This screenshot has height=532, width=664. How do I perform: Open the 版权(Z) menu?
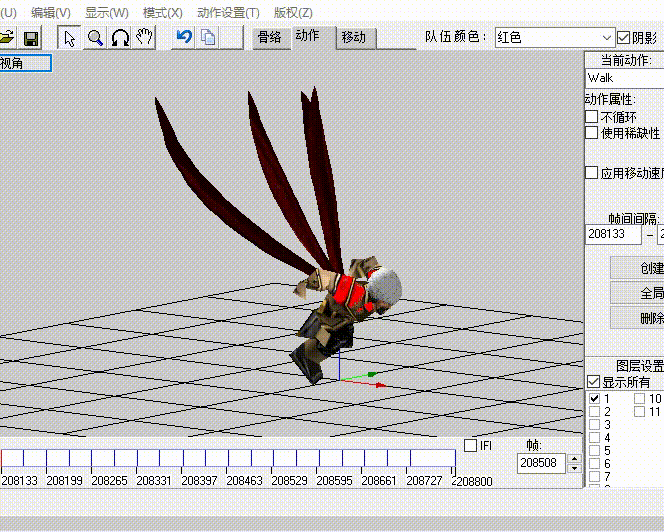293,13
